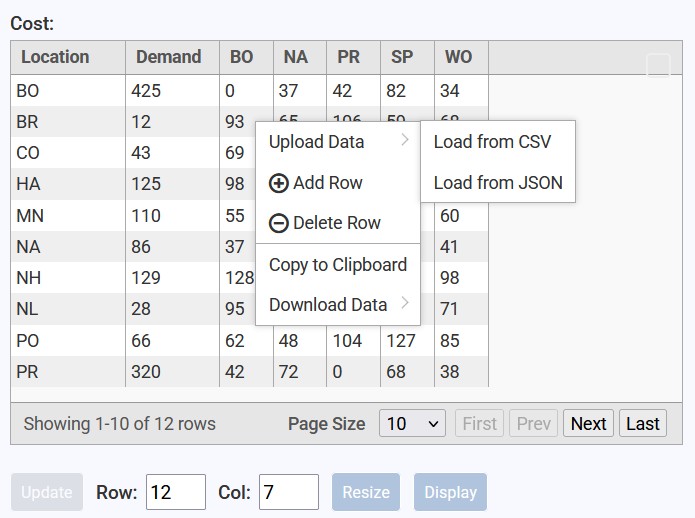Screen dimensions: 695x518
Task: Click the SP column header
Action: click(407, 57)
